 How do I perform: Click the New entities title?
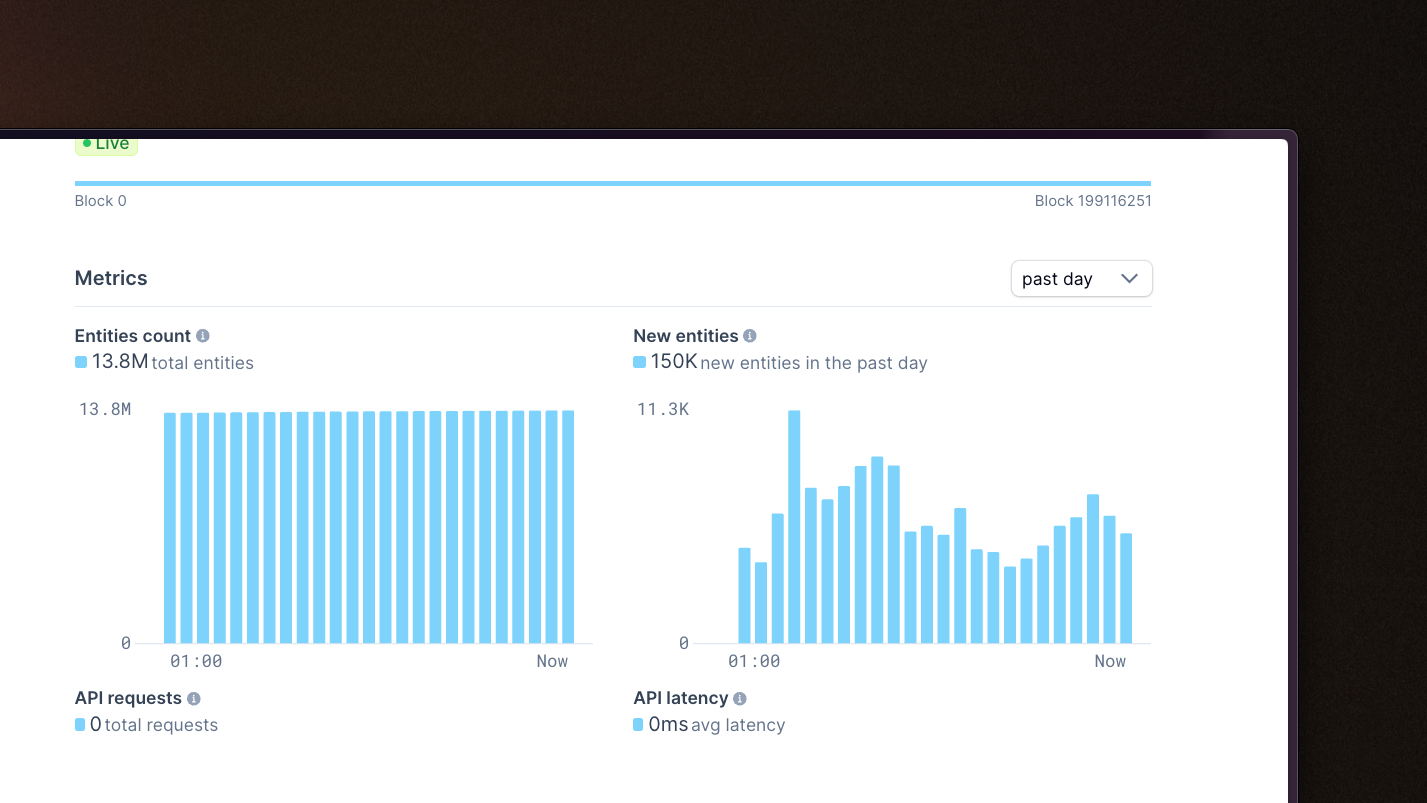click(686, 336)
